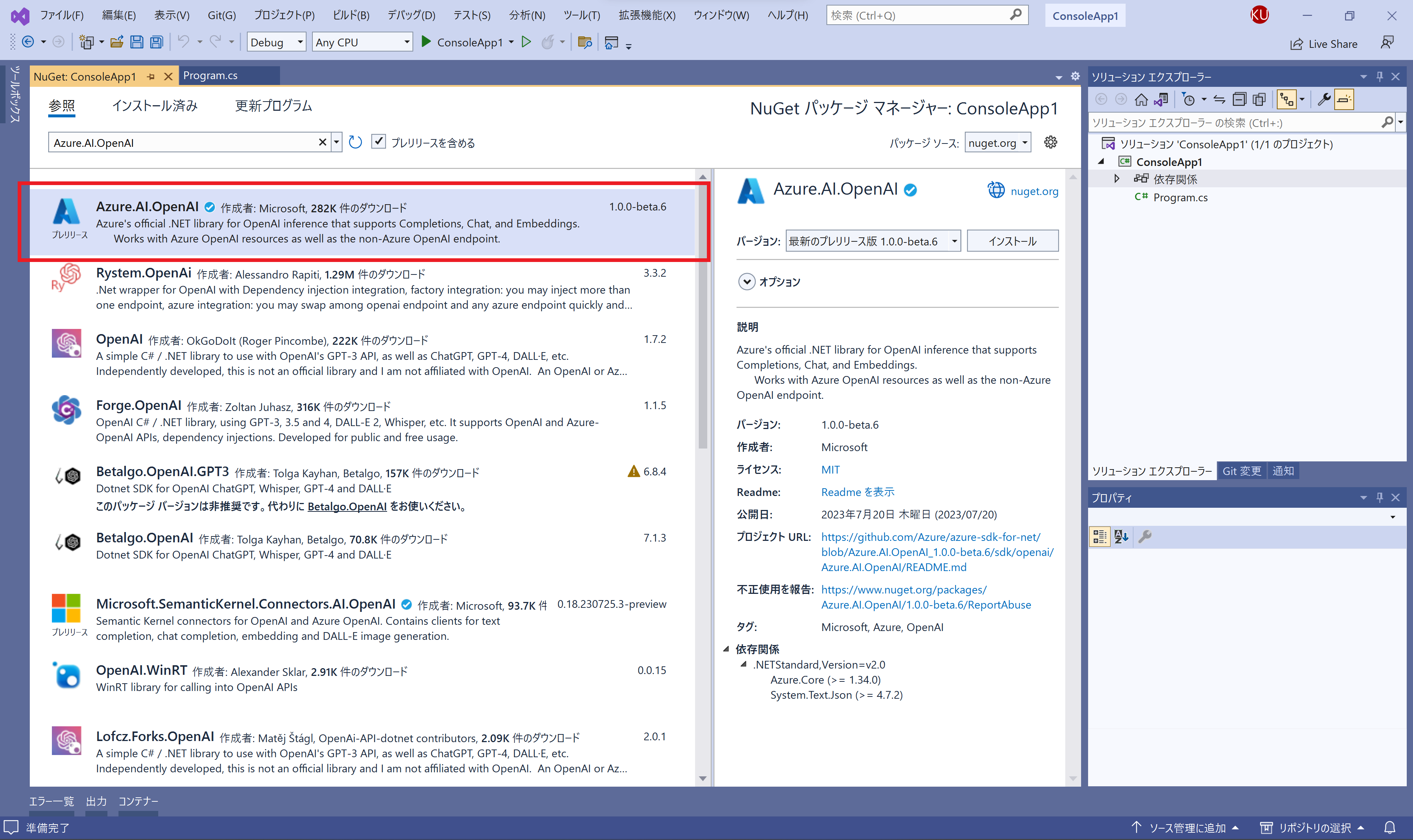Screen dimensions: 1413x840
Task: Click the send feedback icon beside Live Share
Action: click(1387, 43)
